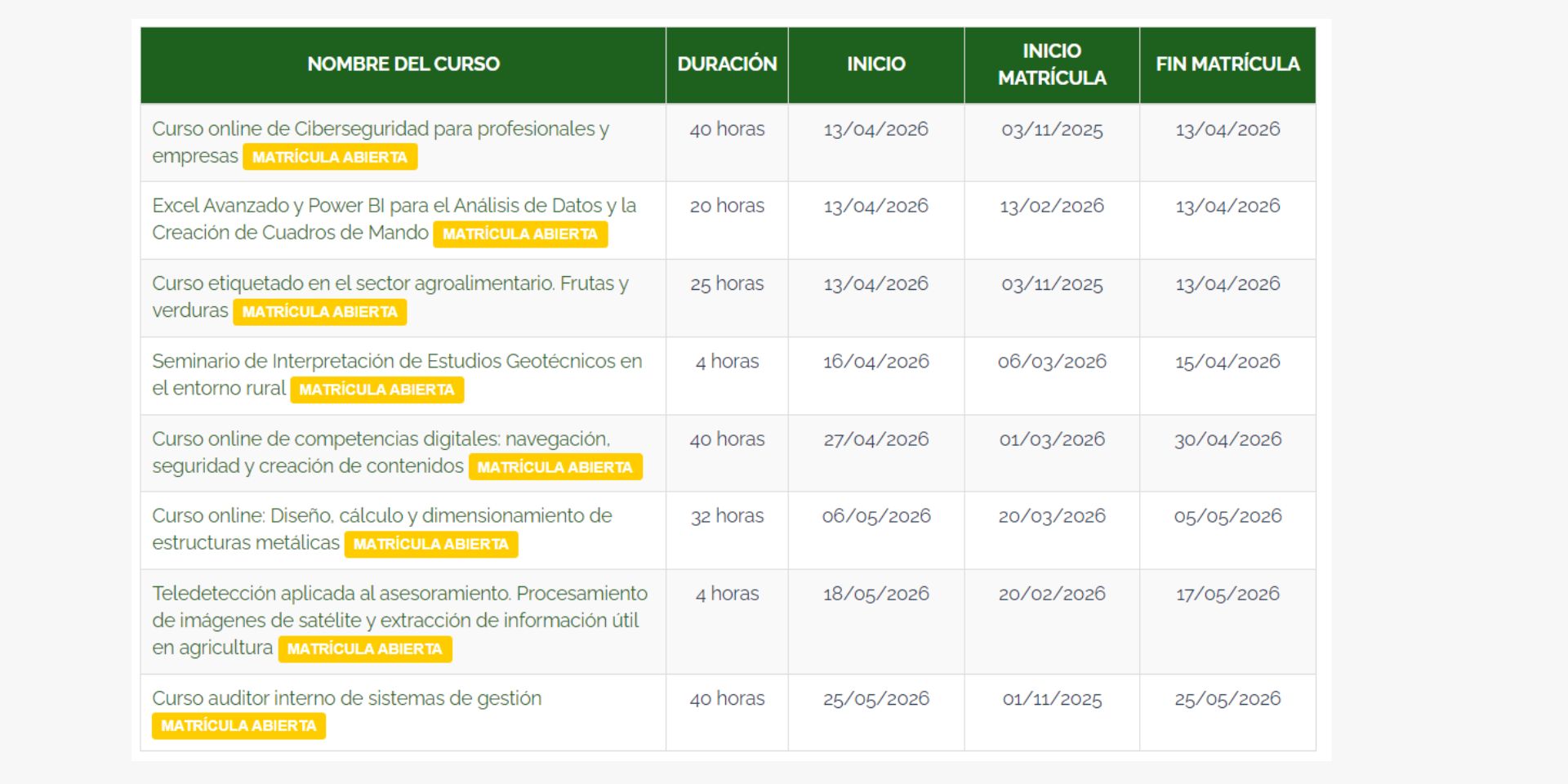
Task: Open the Seminario de Estudios Geotécnicos course
Action: pyautogui.click(x=397, y=362)
